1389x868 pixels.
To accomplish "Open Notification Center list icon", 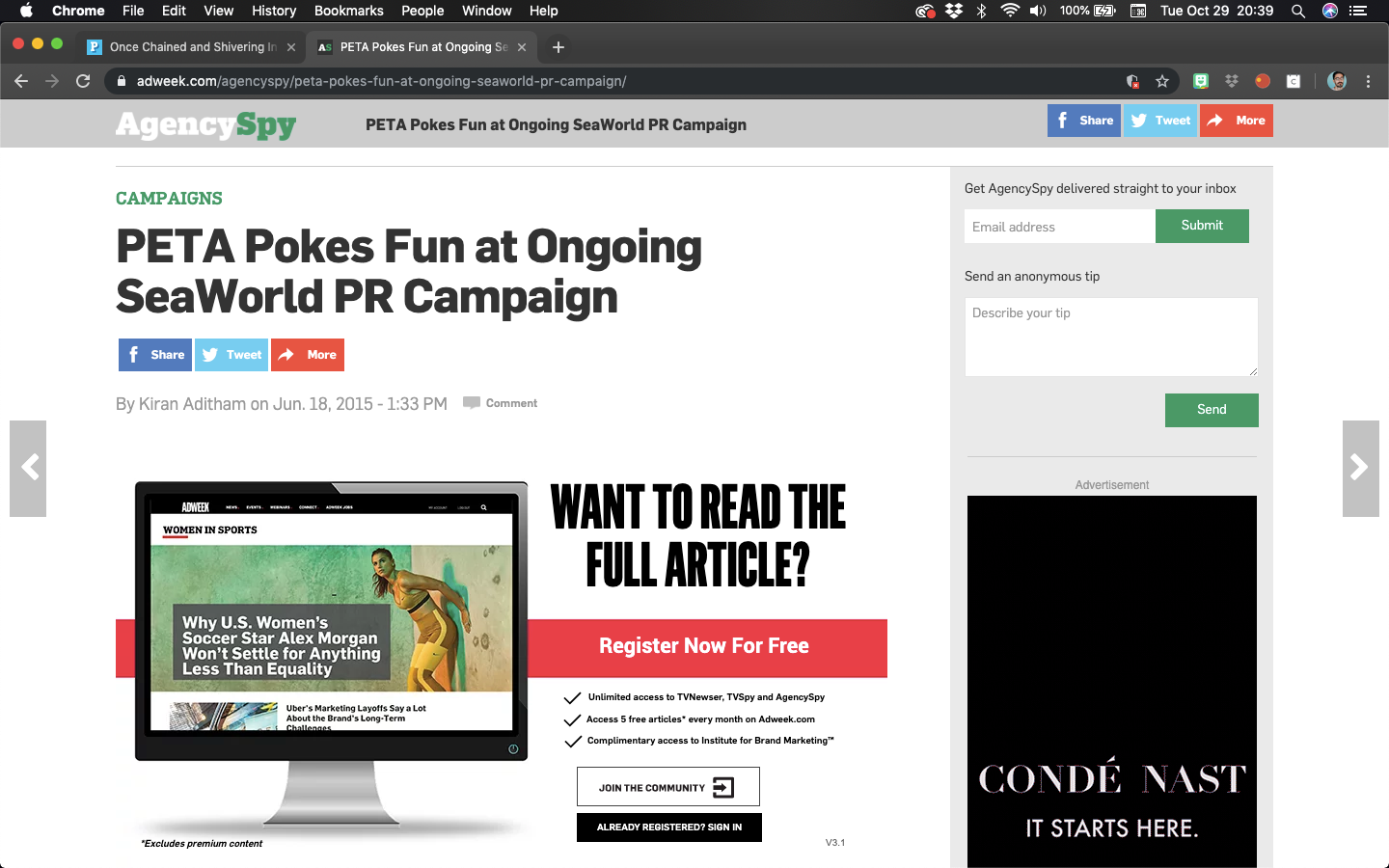I will (x=1358, y=11).
